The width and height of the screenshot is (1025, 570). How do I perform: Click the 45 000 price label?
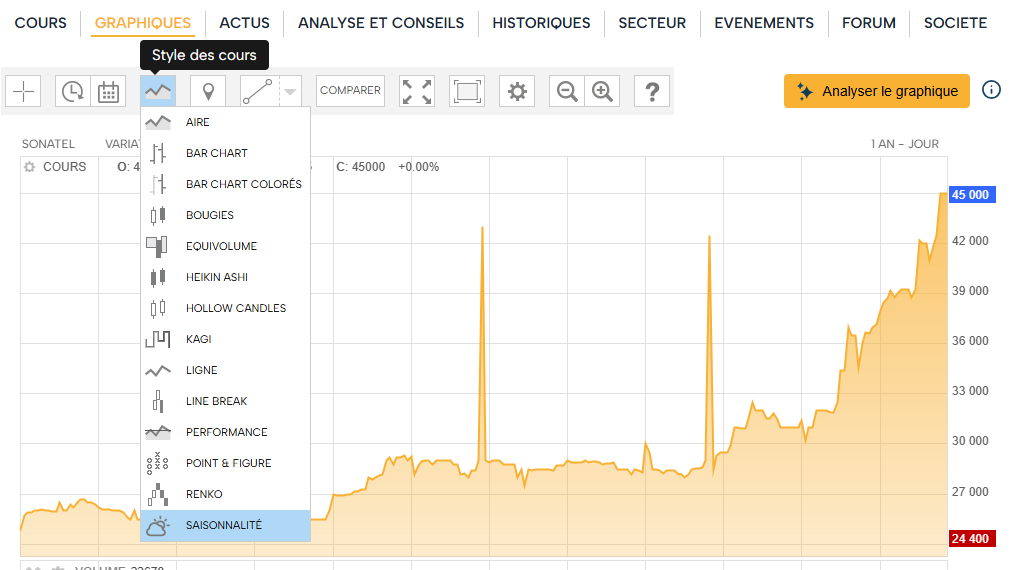[972, 195]
